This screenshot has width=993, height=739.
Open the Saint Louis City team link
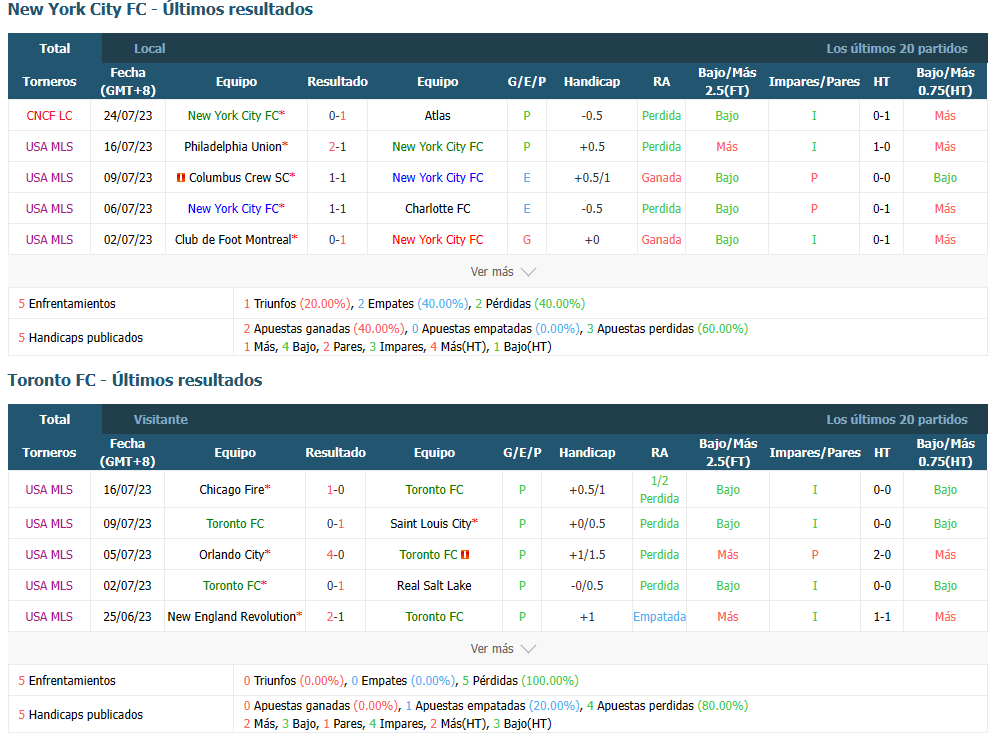431,524
